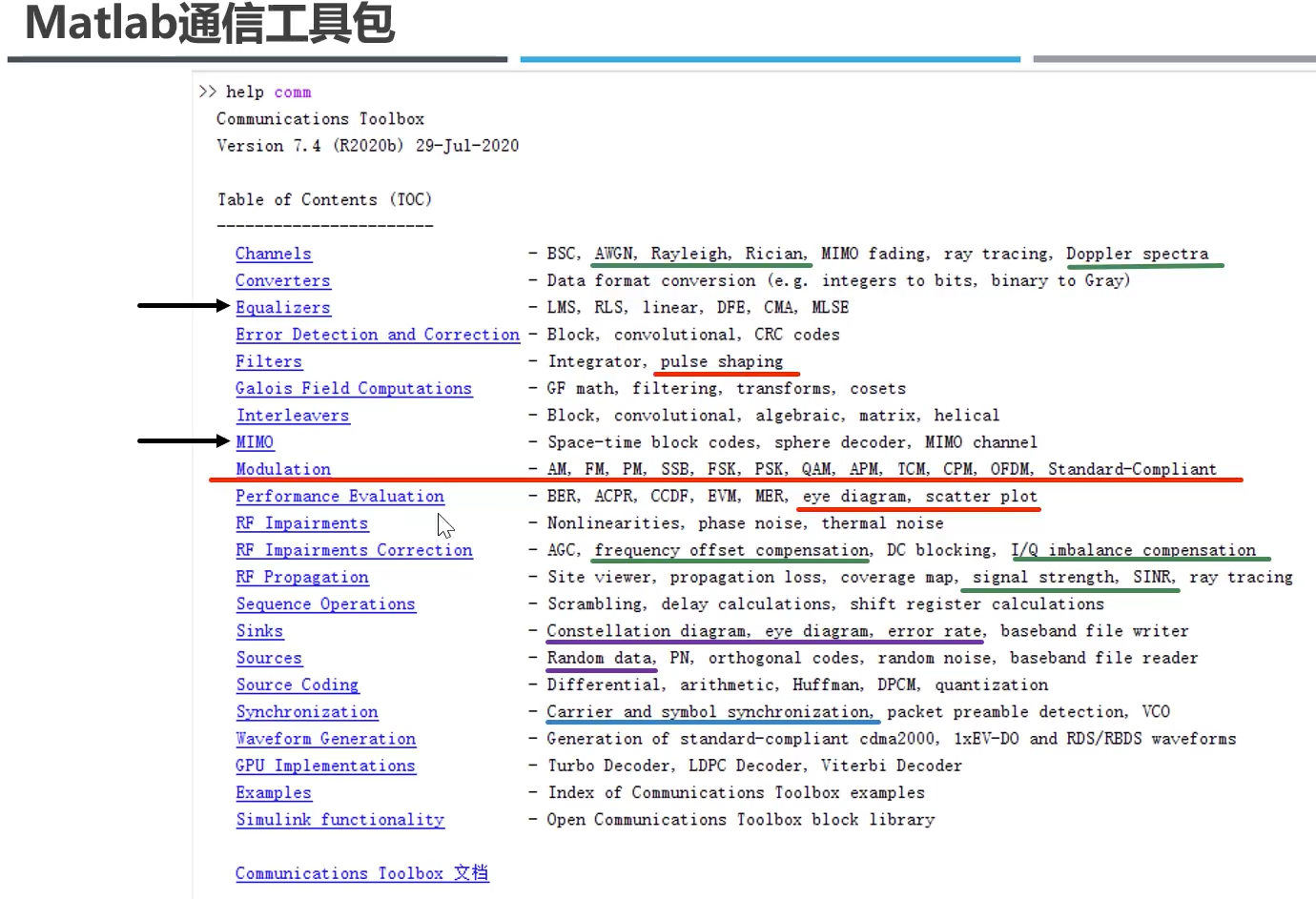Open the RF Impairments Correction link
The image size is (1316, 899).
(354, 550)
